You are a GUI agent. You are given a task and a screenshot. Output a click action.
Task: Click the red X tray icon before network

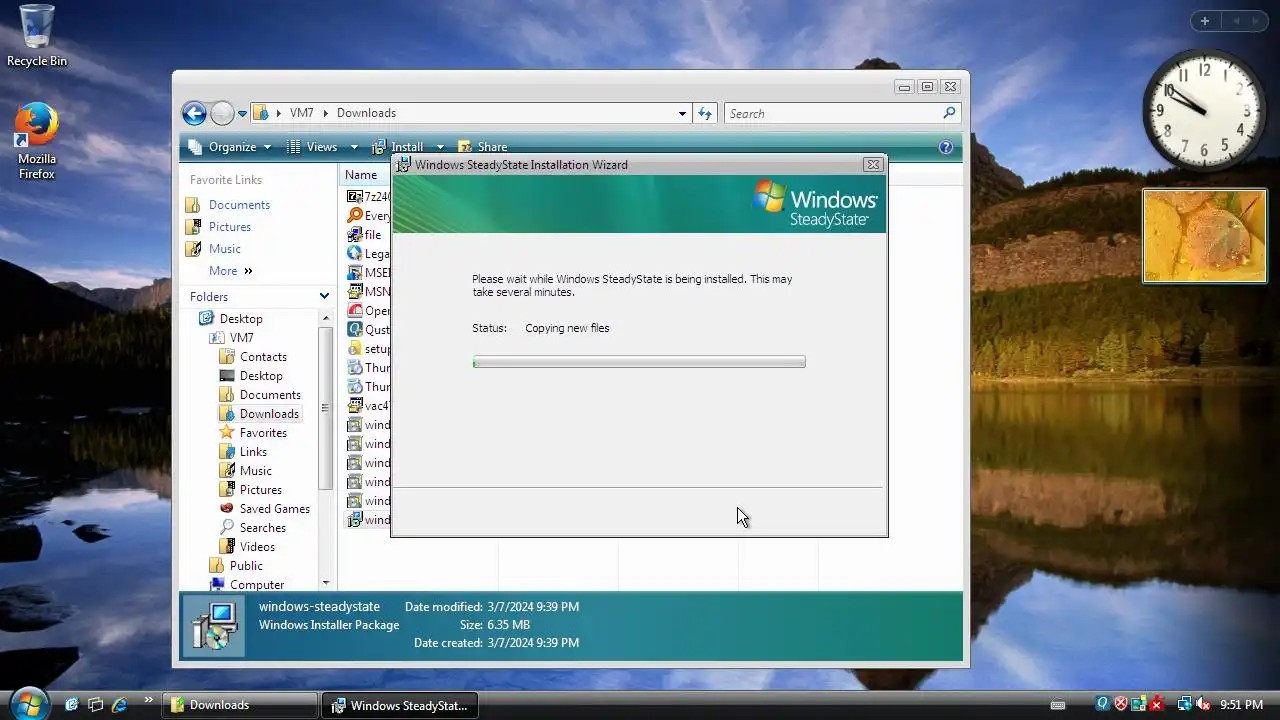[x=1158, y=705]
